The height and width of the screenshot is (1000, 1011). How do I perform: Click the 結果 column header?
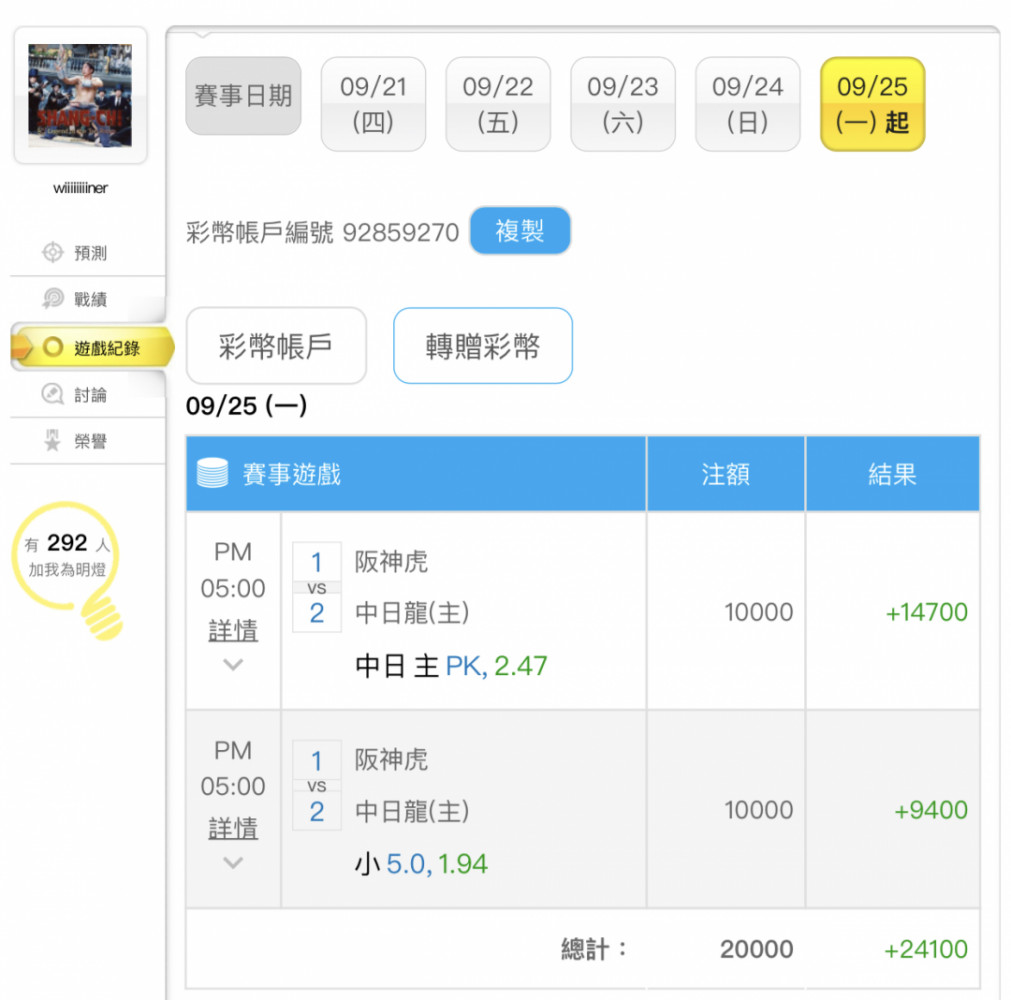point(892,474)
